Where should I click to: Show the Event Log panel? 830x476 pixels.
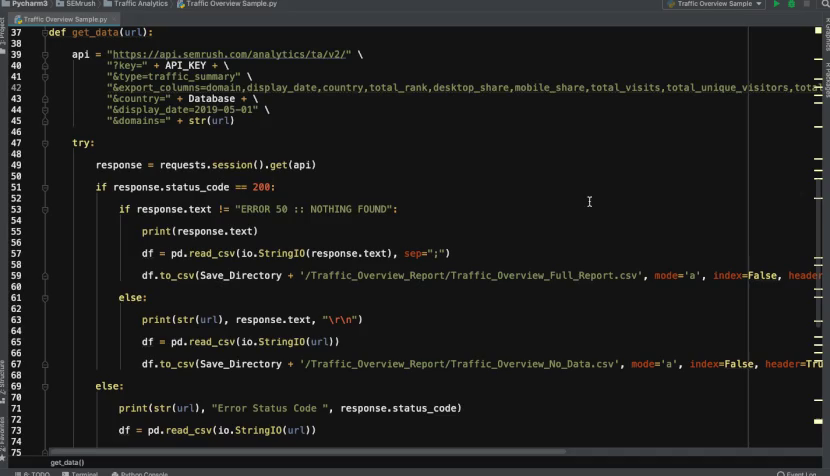pyautogui.click(x=800, y=473)
